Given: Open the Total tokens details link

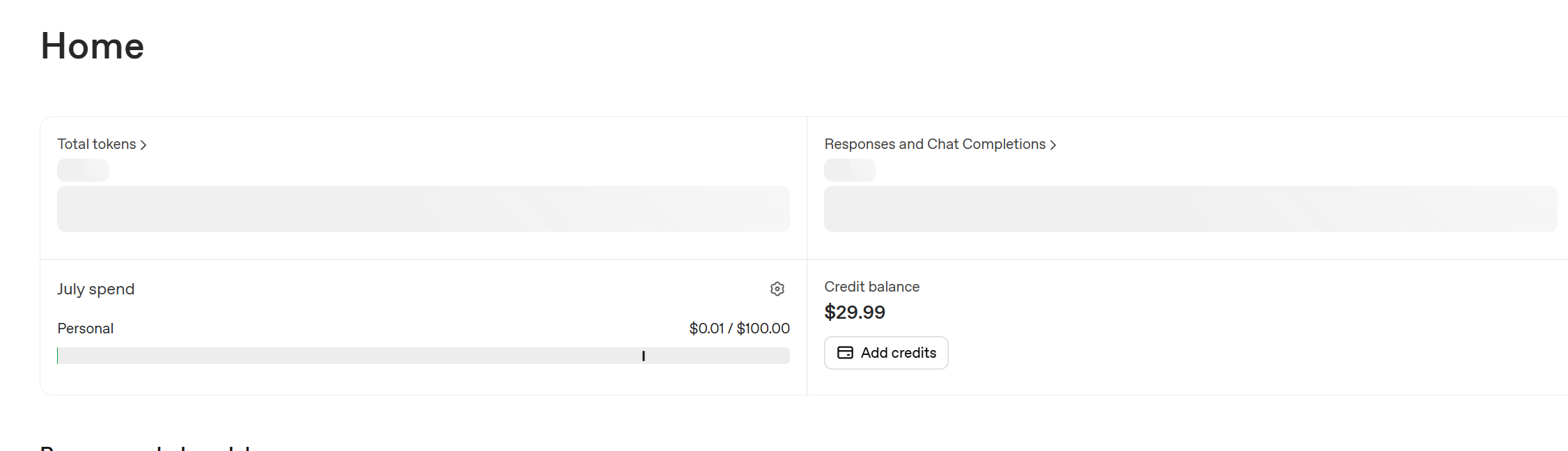Looking at the screenshot, I should click(102, 144).
